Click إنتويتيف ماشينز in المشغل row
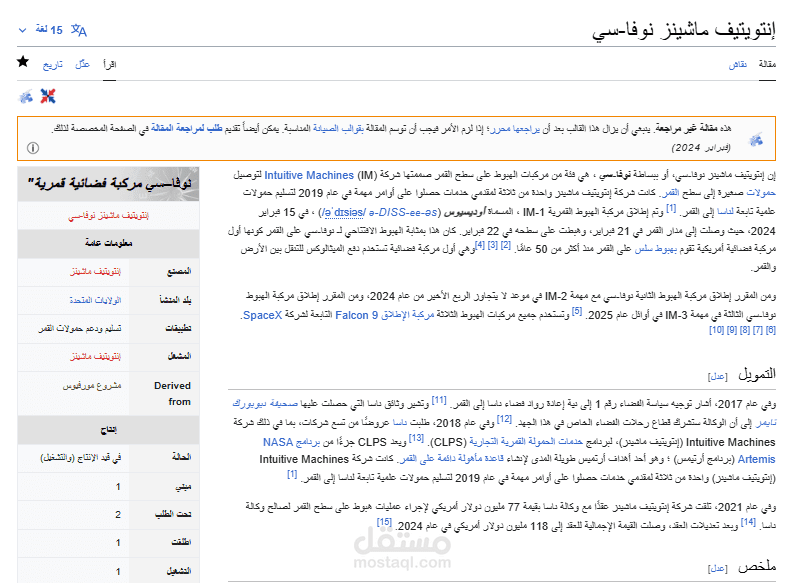This screenshot has width=805, height=583. [x=95, y=356]
